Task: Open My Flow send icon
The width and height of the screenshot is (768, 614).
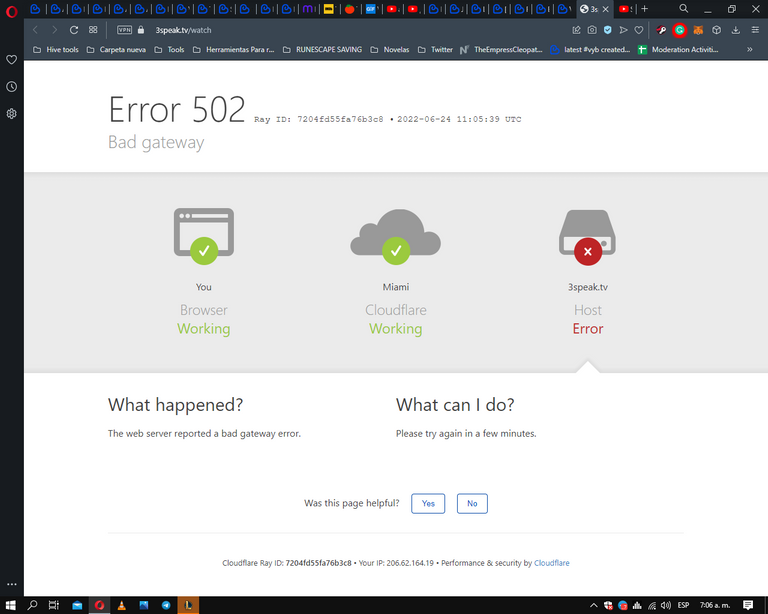Action: [623, 30]
